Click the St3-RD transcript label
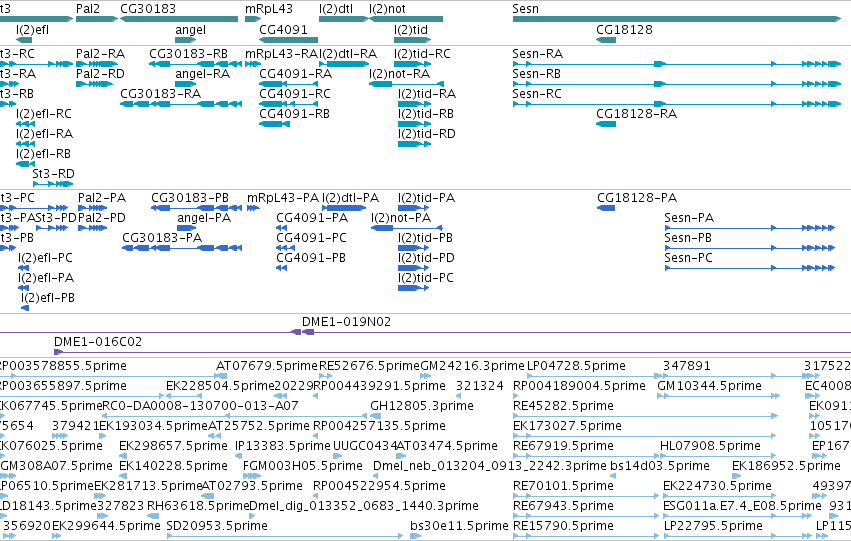The image size is (851, 541). (53, 174)
